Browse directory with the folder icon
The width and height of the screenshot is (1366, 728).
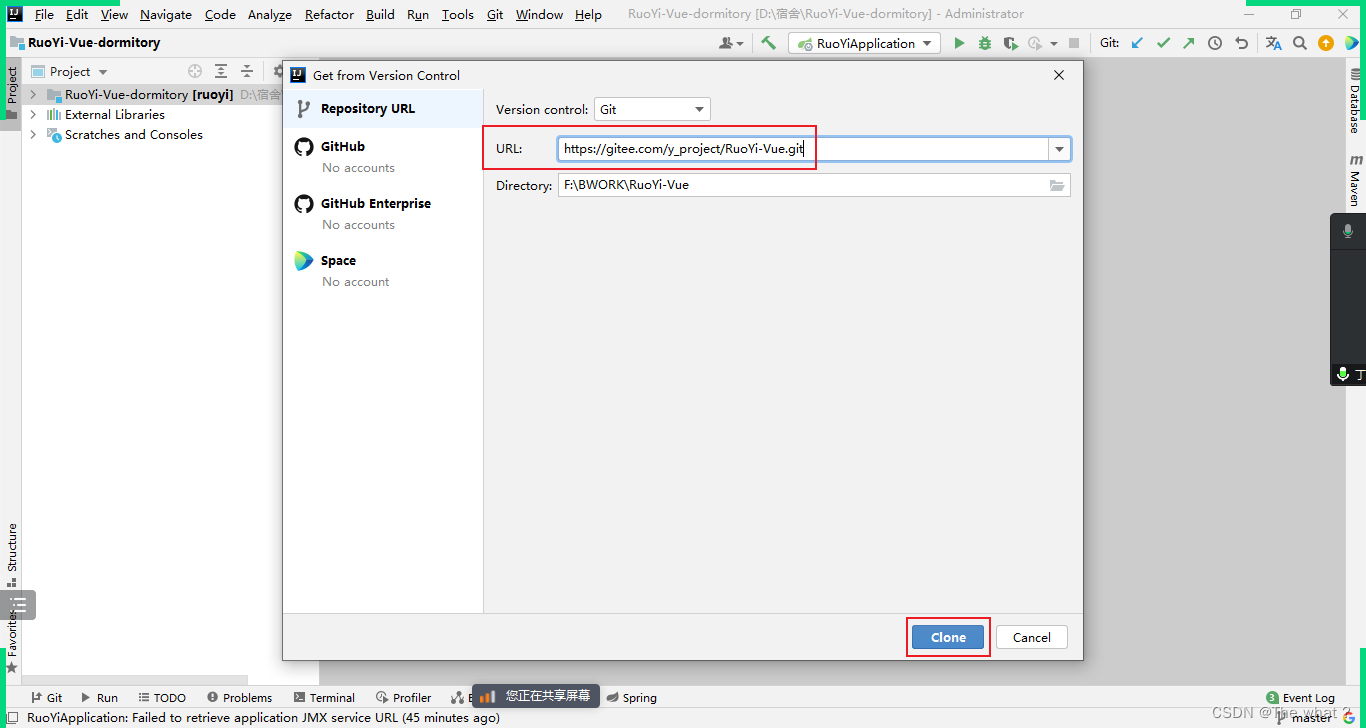click(x=1057, y=185)
